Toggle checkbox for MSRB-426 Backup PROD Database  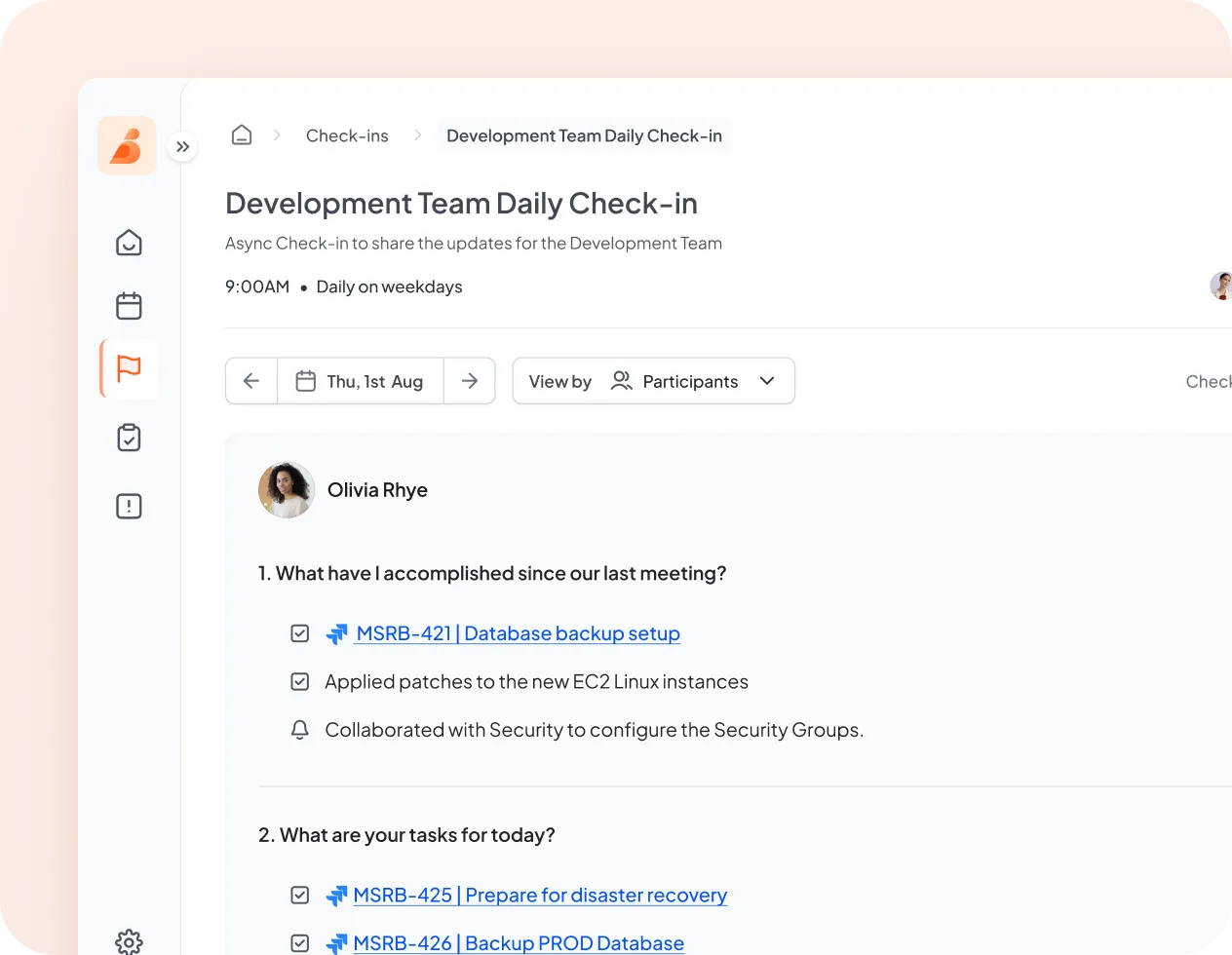pyautogui.click(x=300, y=942)
